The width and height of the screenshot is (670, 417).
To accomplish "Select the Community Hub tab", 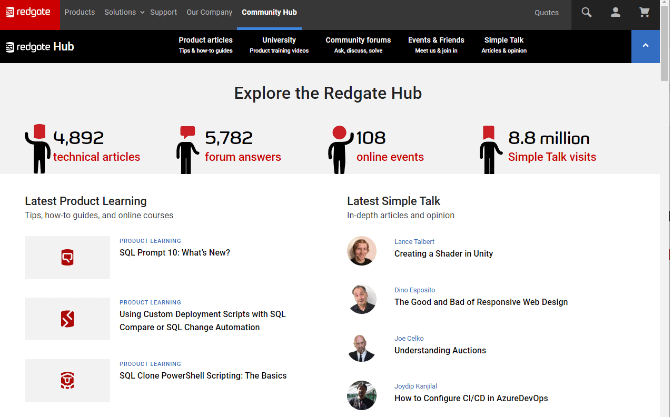I will point(269,12).
